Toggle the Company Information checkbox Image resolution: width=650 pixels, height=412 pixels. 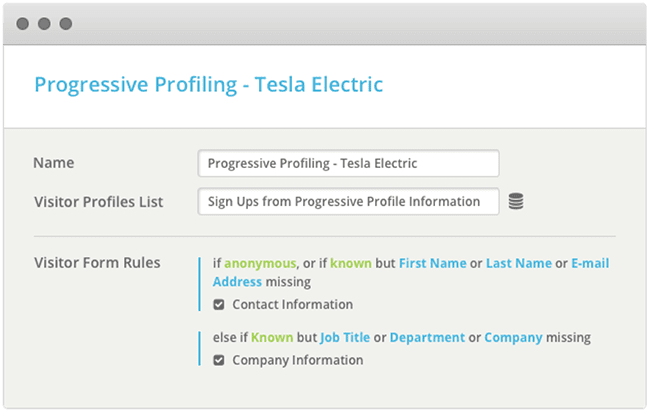pyautogui.click(x=219, y=360)
